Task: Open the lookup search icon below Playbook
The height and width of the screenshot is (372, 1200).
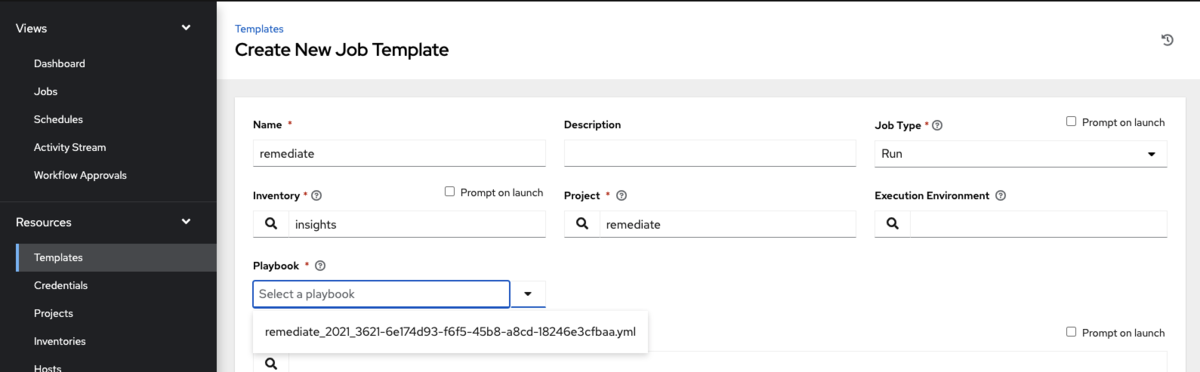Action: 271,365
